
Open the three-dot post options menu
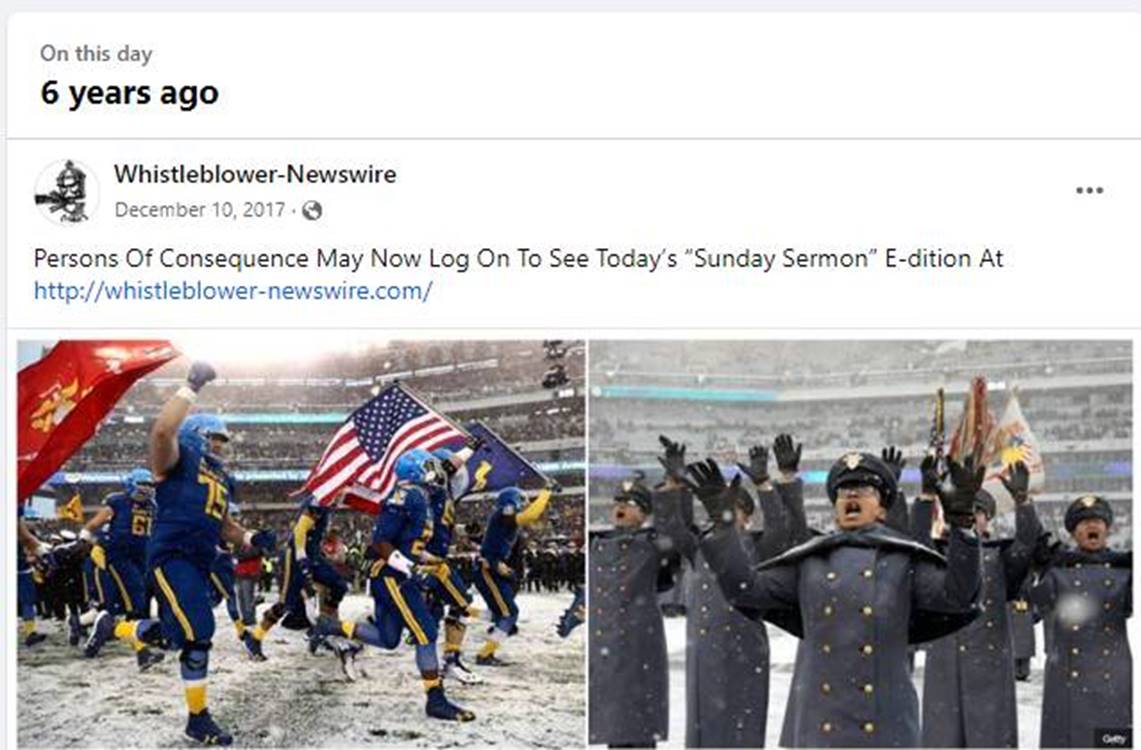(x=1089, y=191)
